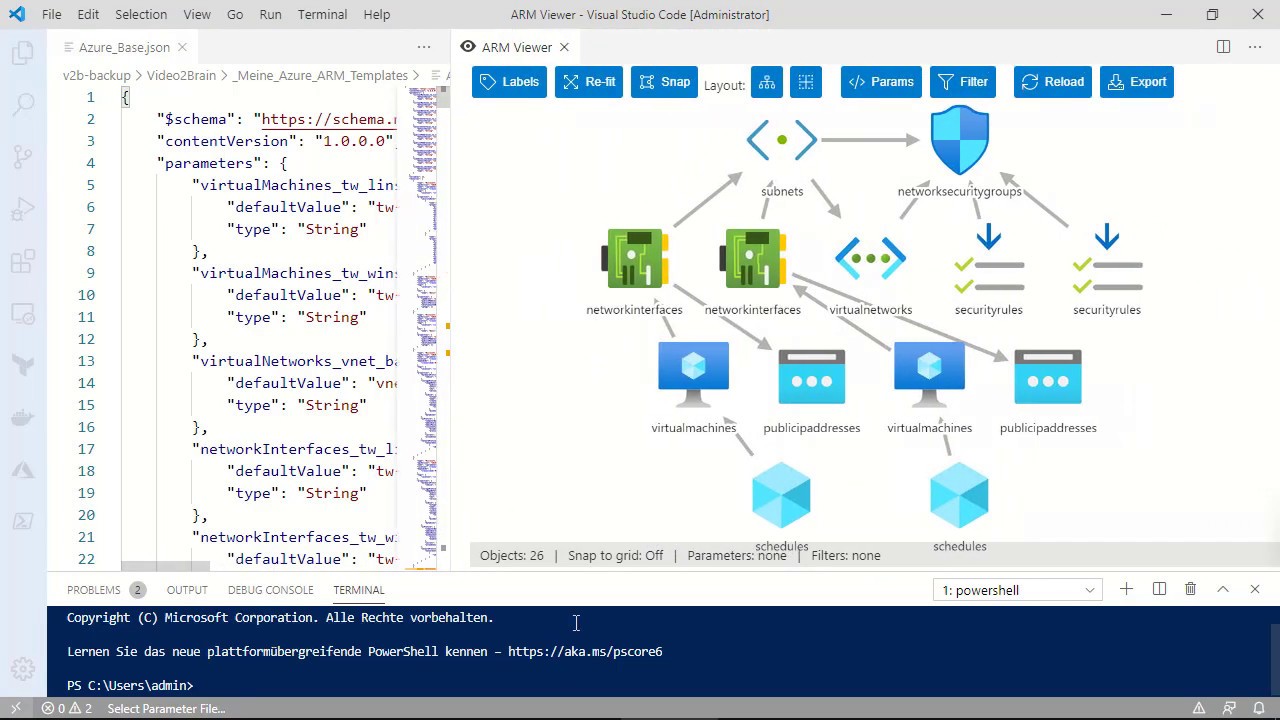This screenshot has width=1280, height=720.
Task: Open the File menu
Action: pos(52,14)
